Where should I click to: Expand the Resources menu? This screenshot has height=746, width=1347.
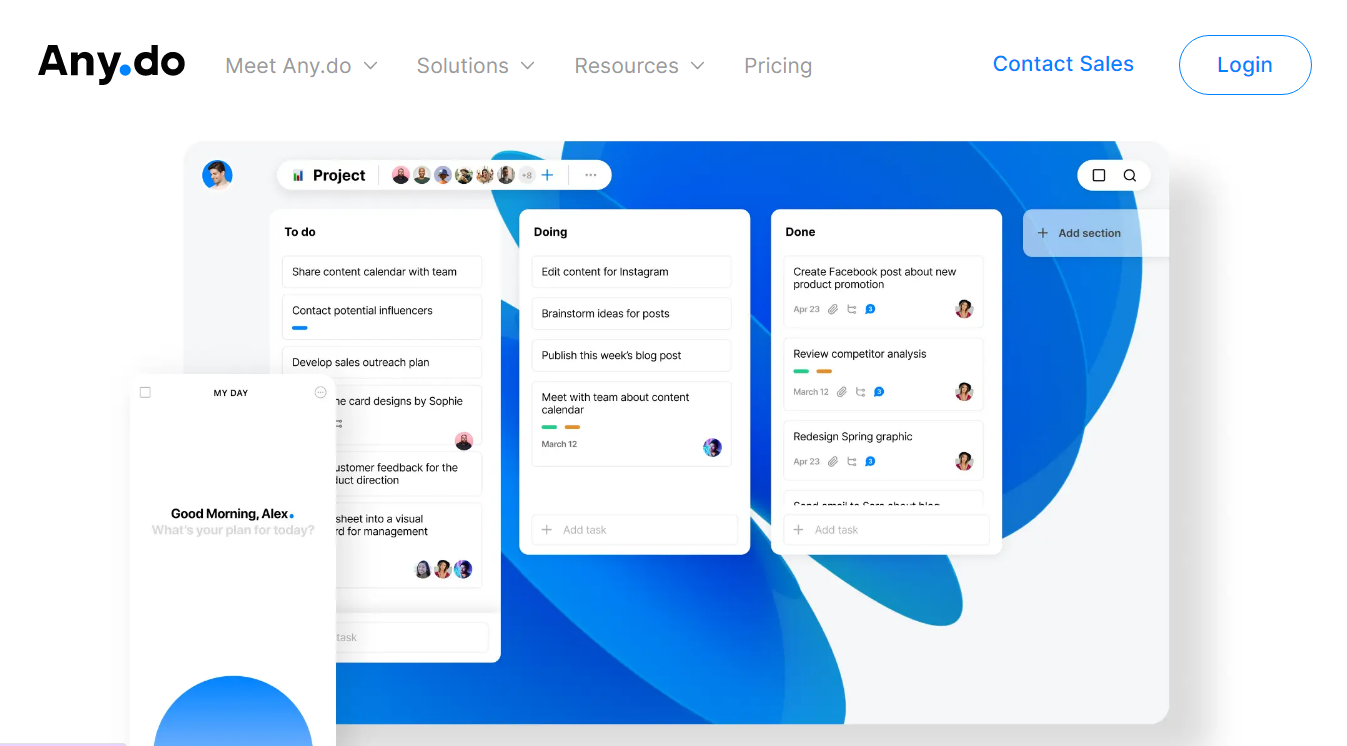pos(639,66)
